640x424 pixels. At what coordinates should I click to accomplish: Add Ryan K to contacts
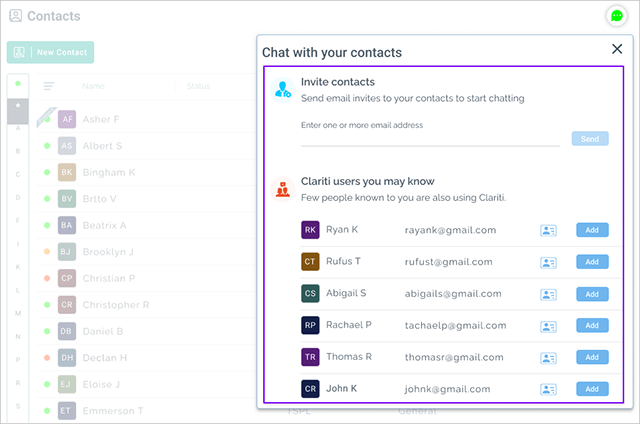(x=592, y=230)
